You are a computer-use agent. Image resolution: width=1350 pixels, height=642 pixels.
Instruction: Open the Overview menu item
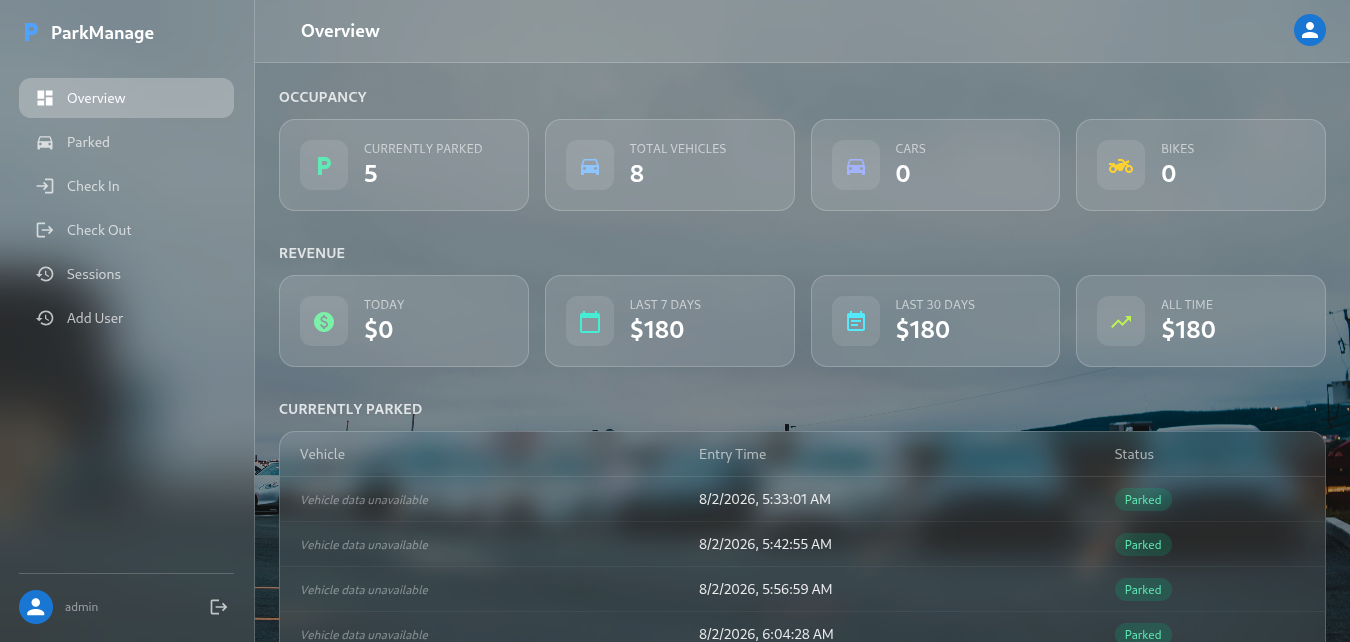pos(126,98)
